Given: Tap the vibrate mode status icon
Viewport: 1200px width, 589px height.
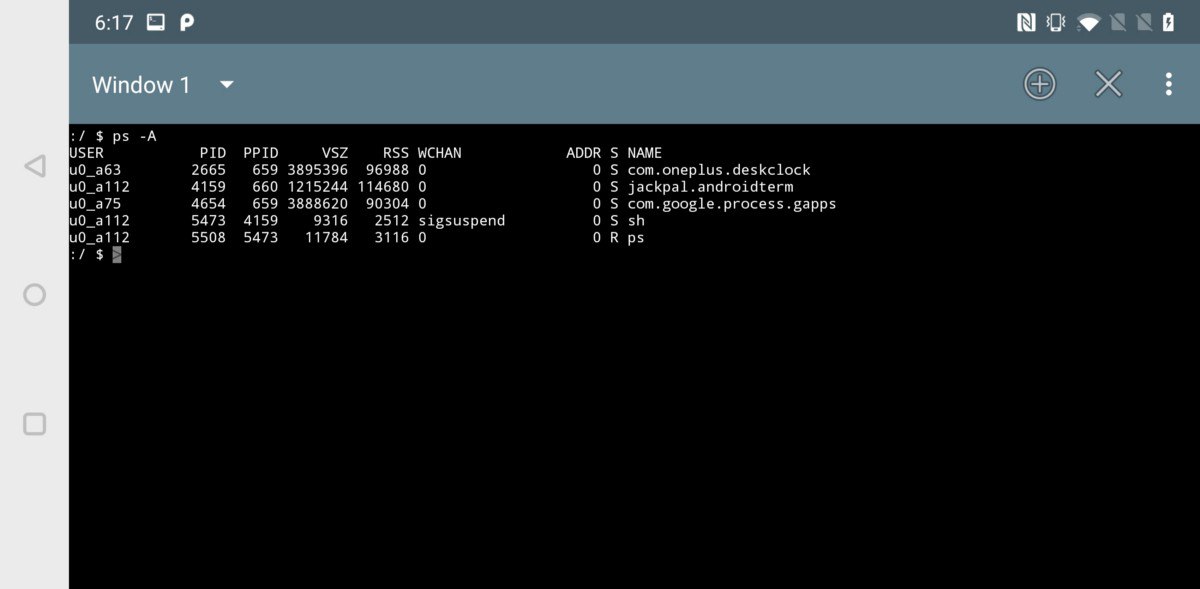Looking at the screenshot, I should (x=1056, y=22).
